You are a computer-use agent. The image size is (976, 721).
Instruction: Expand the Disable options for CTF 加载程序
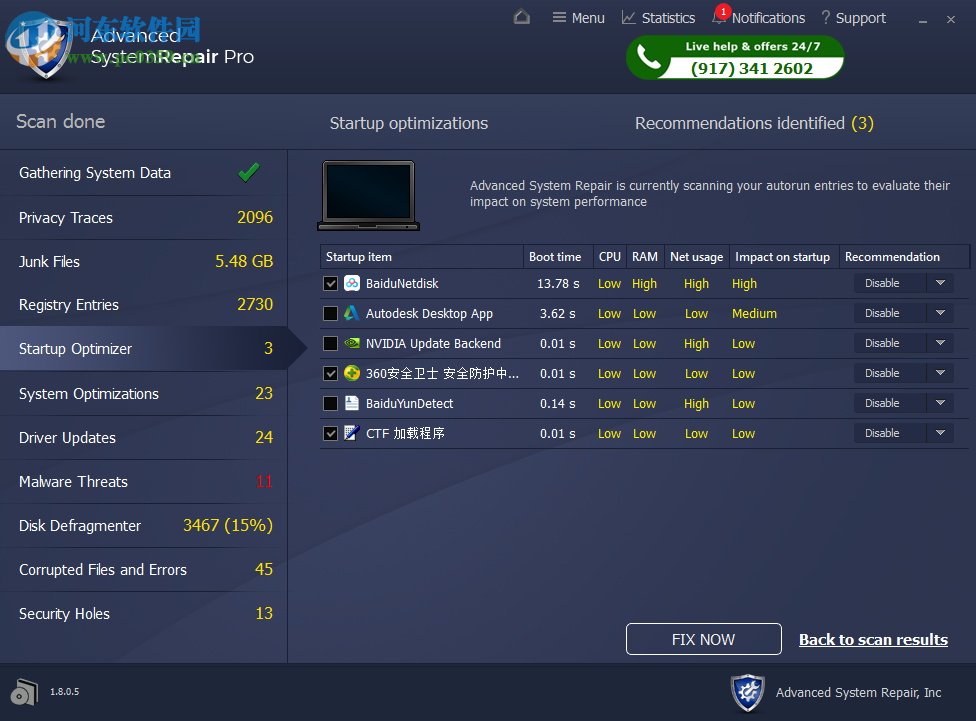point(939,432)
